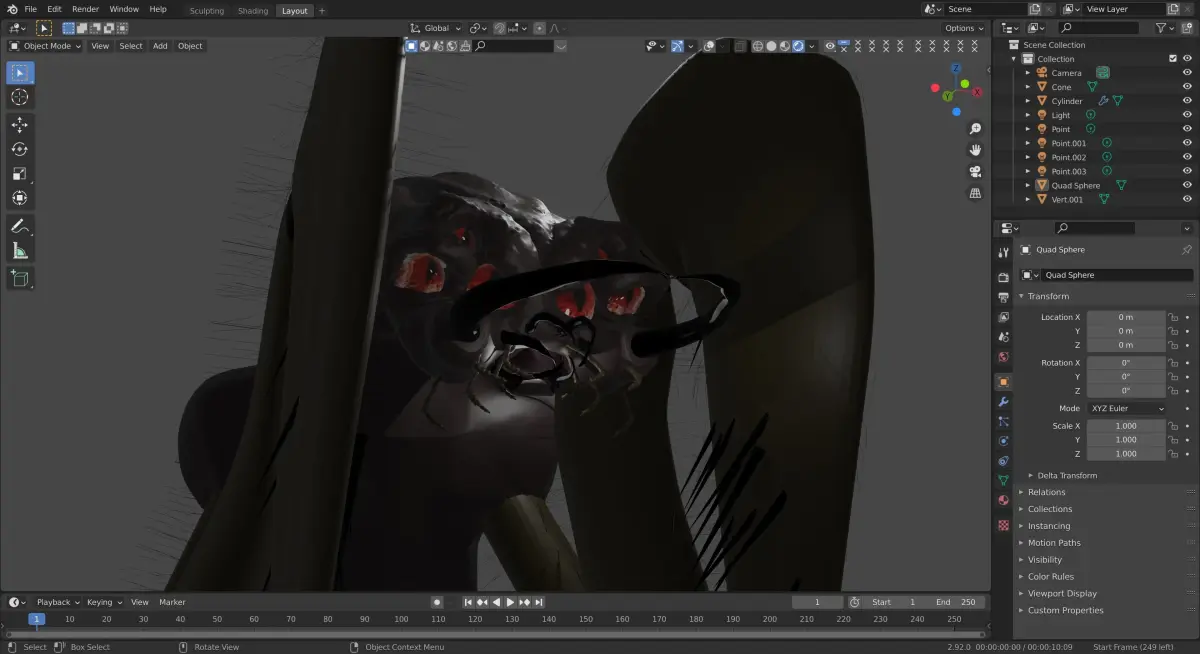Jump to the timeline end frame

tap(539, 602)
